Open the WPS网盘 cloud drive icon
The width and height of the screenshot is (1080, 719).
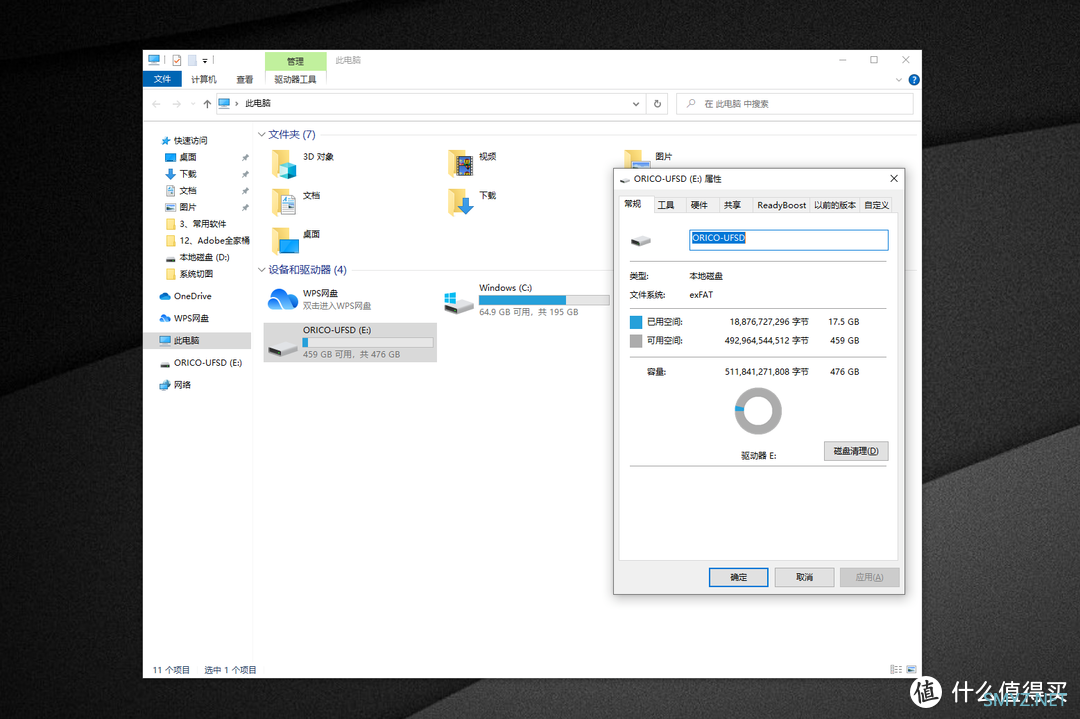282,300
